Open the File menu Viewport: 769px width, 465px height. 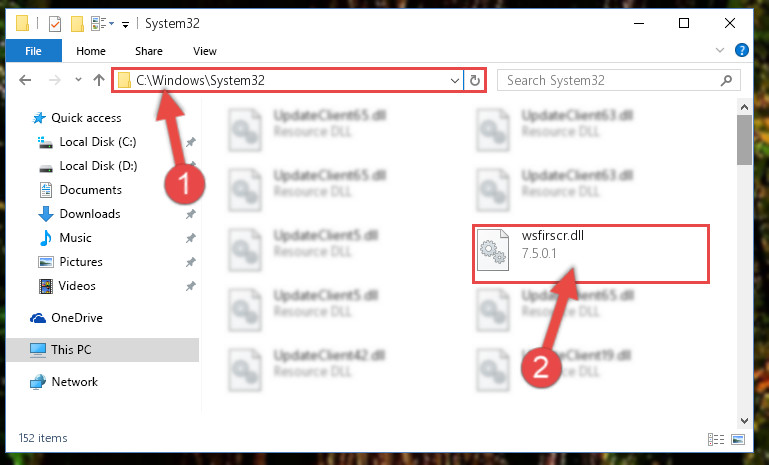click(x=33, y=51)
